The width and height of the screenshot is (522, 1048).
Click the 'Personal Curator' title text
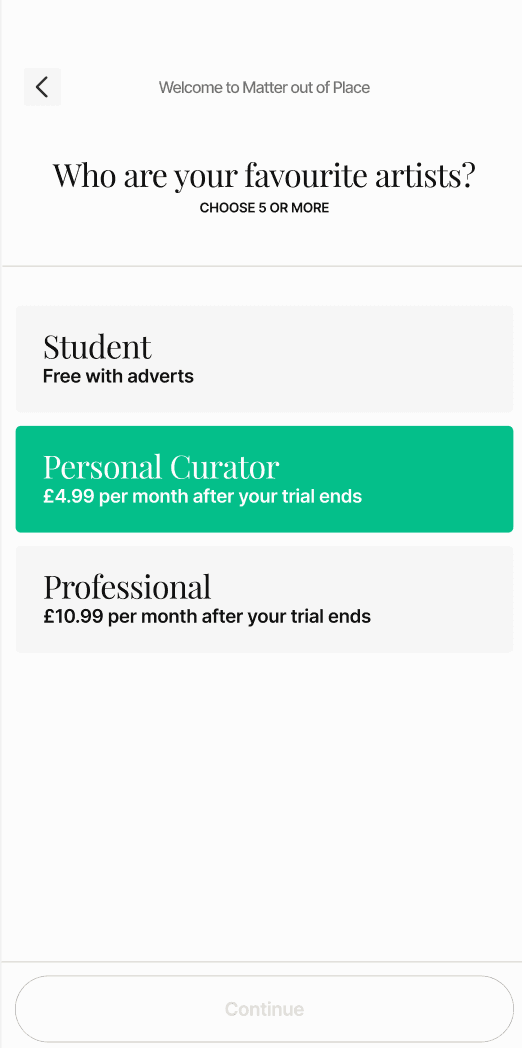[161, 467]
